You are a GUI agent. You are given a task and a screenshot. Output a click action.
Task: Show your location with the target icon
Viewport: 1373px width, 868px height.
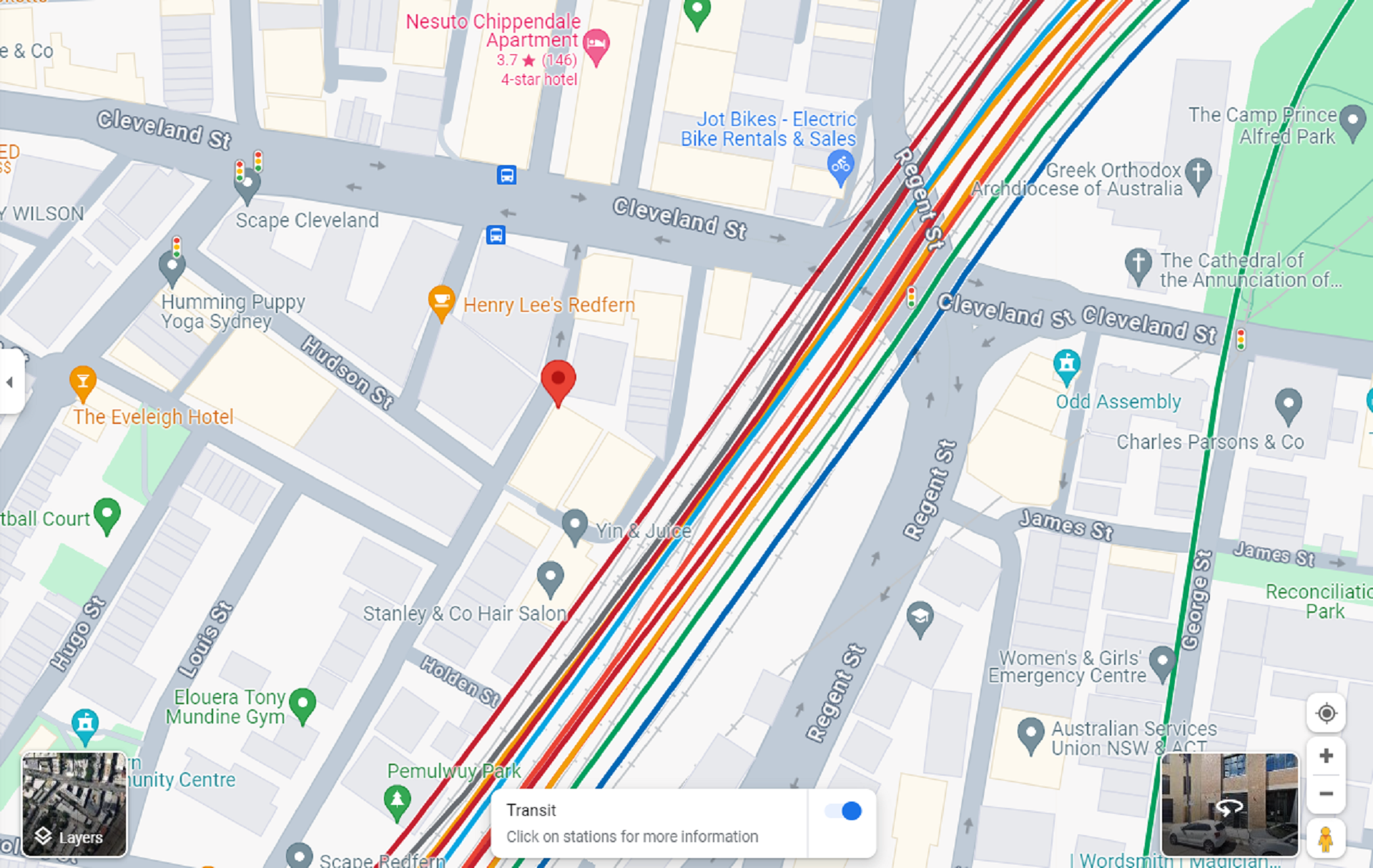pyautogui.click(x=1326, y=713)
